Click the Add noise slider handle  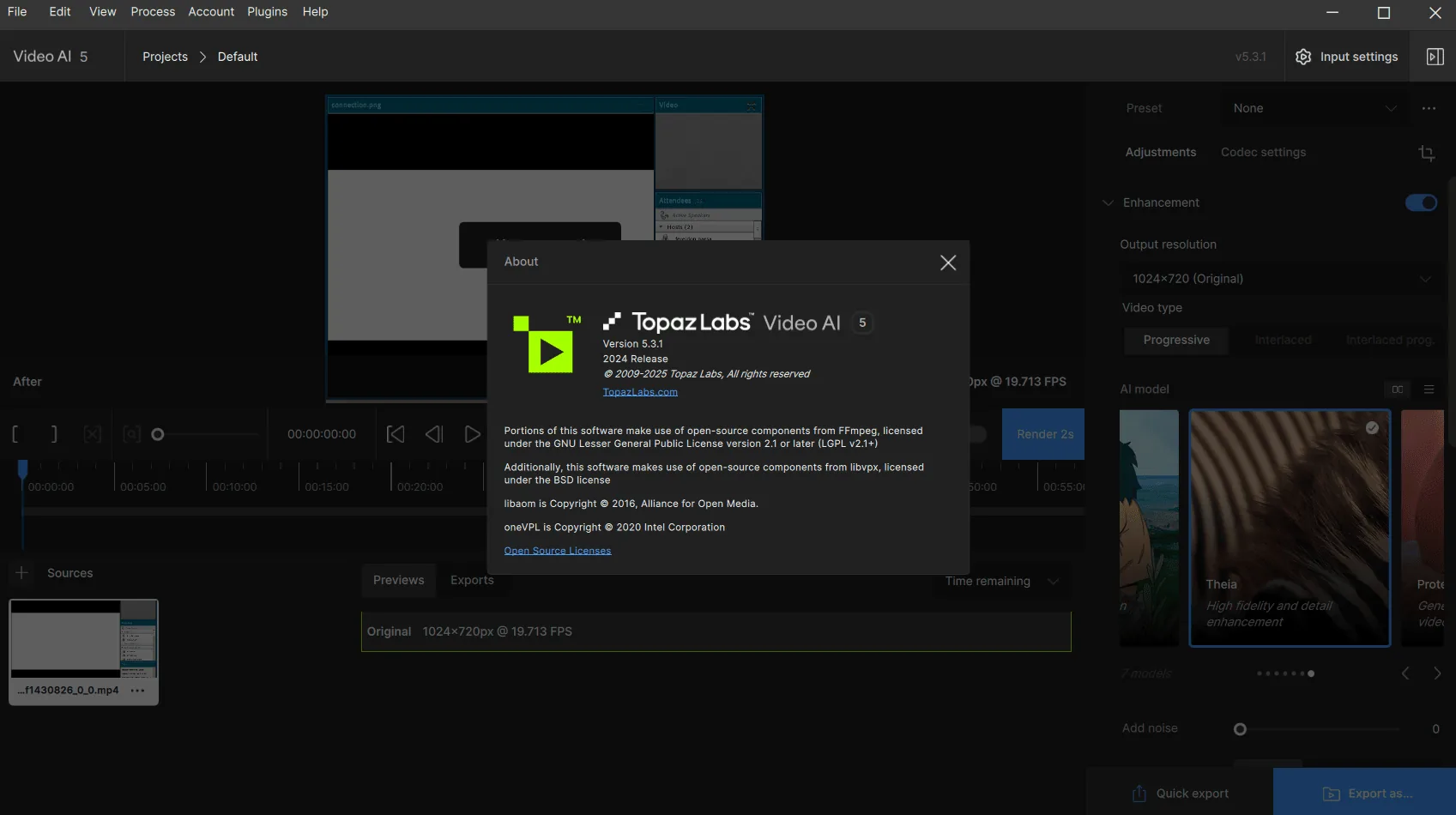(x=1240, y=729)
